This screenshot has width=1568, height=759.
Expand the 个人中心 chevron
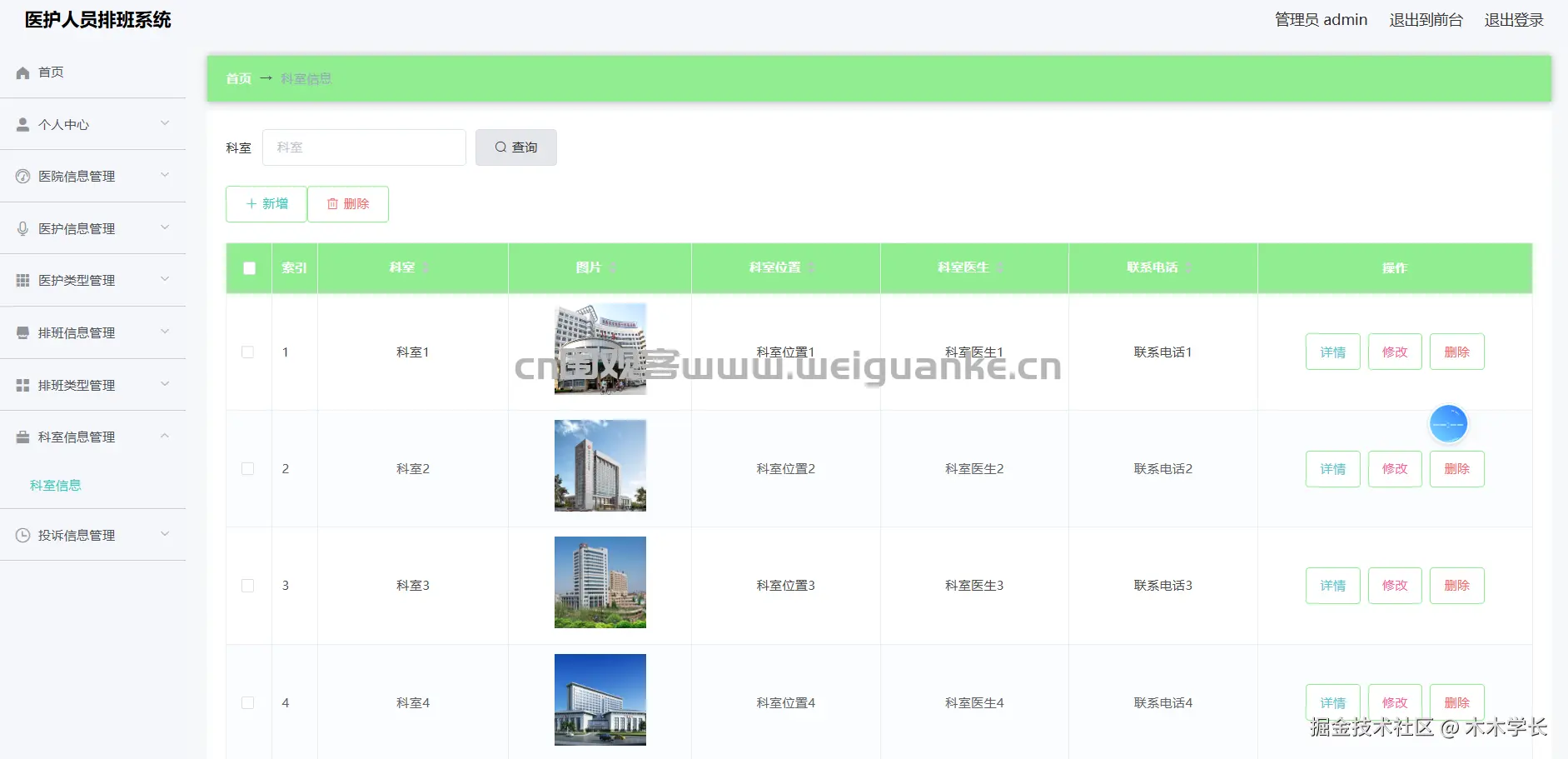(165, 123)
